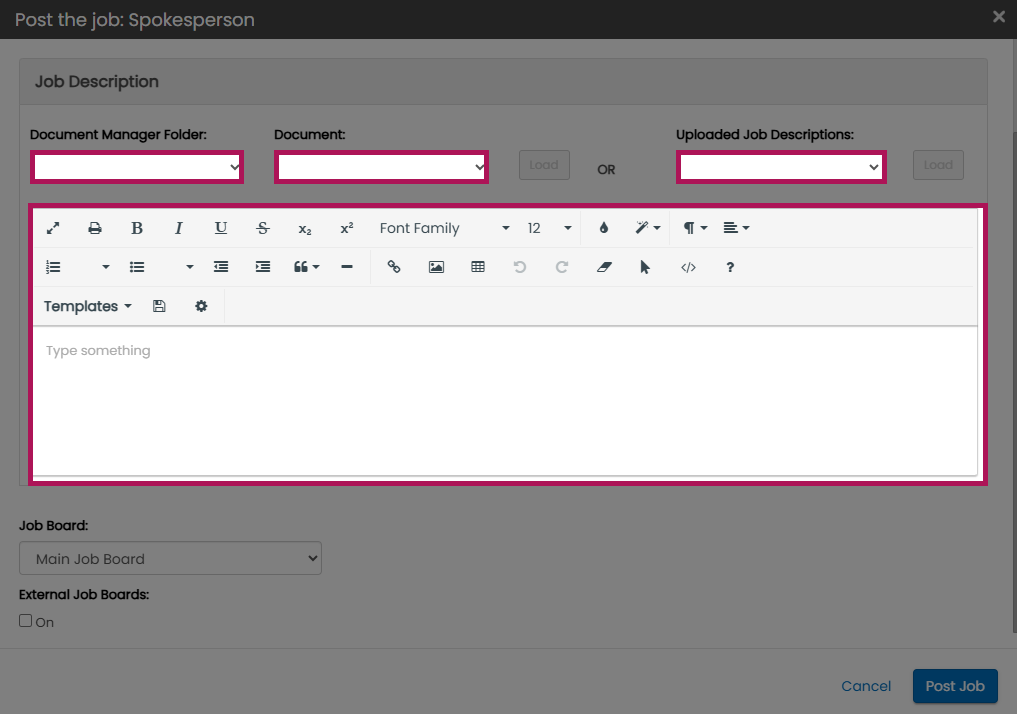Viewport: 1017px width, 714px height.
Task: Open the inline style magic wand menu
Action: point(647,228)
